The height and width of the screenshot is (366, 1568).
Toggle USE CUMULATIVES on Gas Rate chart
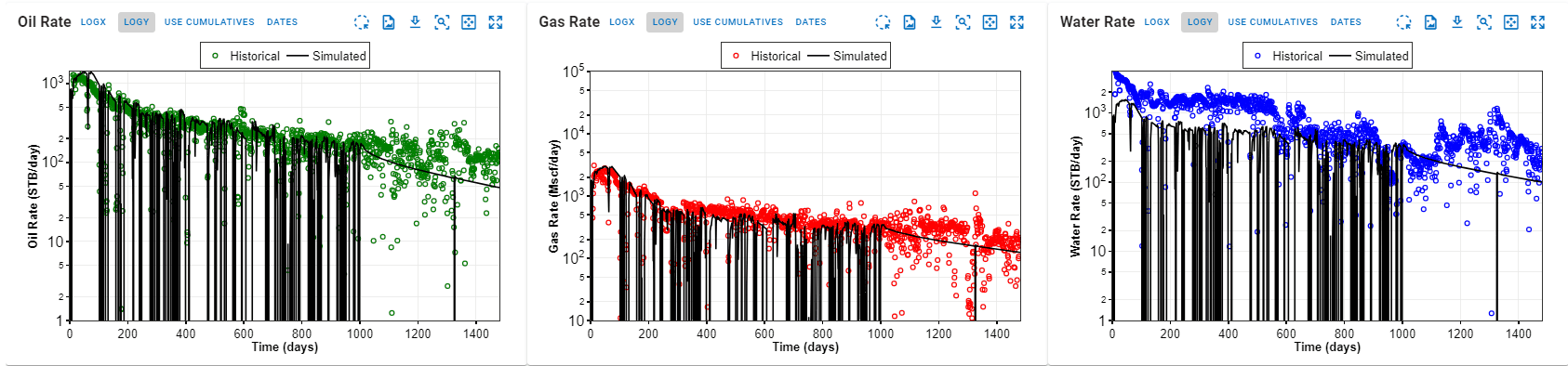(x=738, y=21)
